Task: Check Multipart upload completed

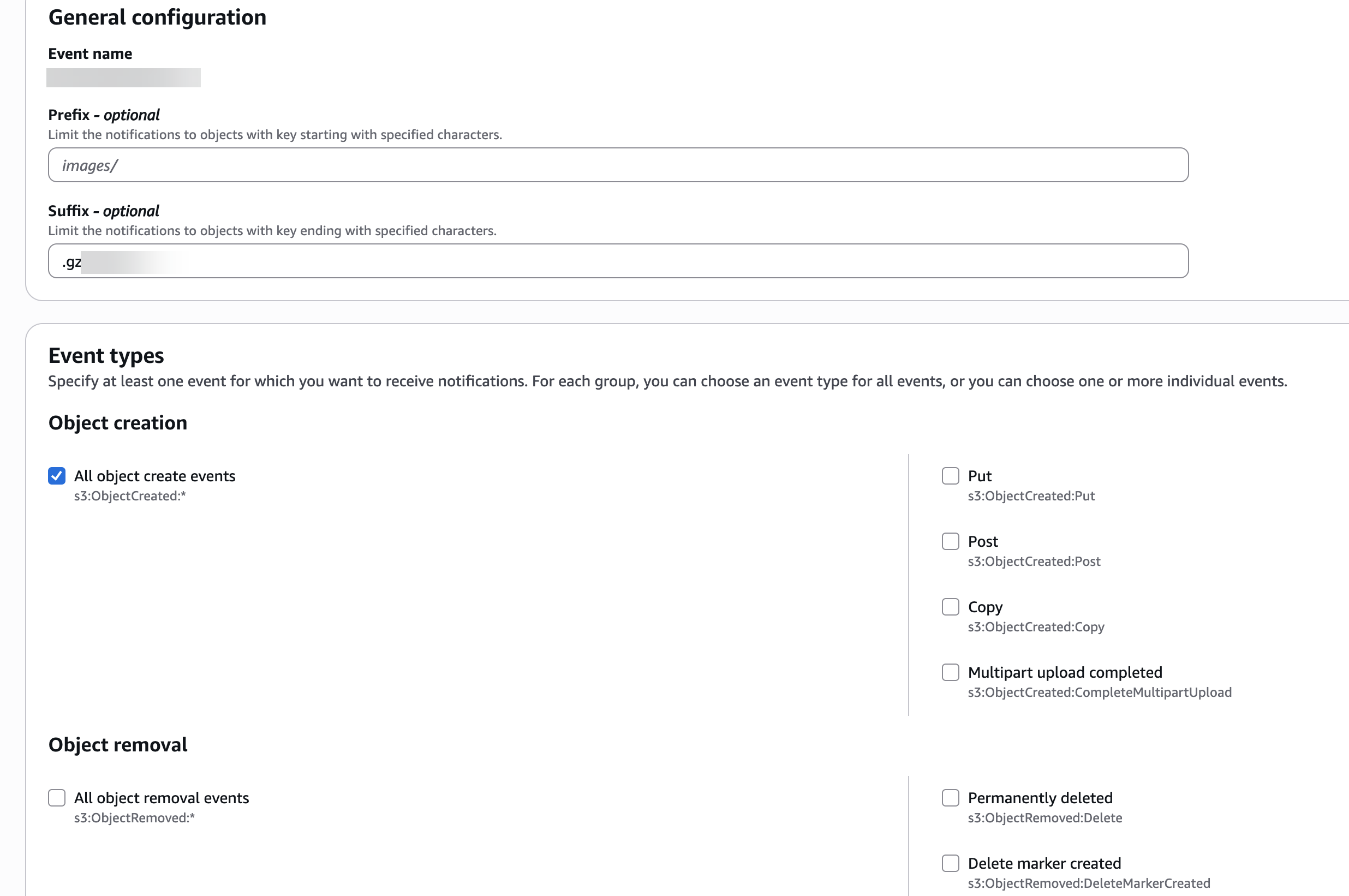Action: [x=950, y=673]
